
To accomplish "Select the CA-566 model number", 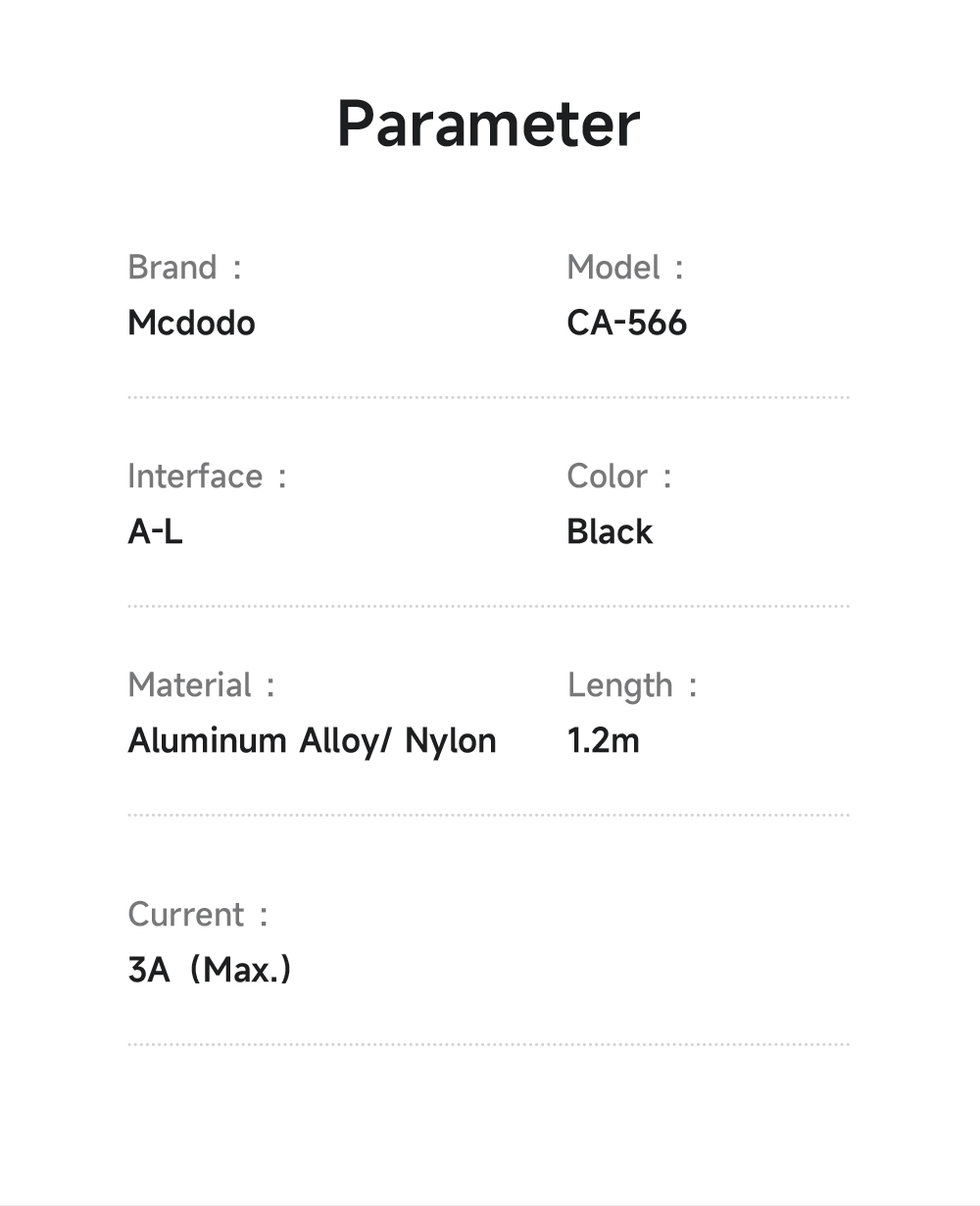I will [x=626, y=323].
